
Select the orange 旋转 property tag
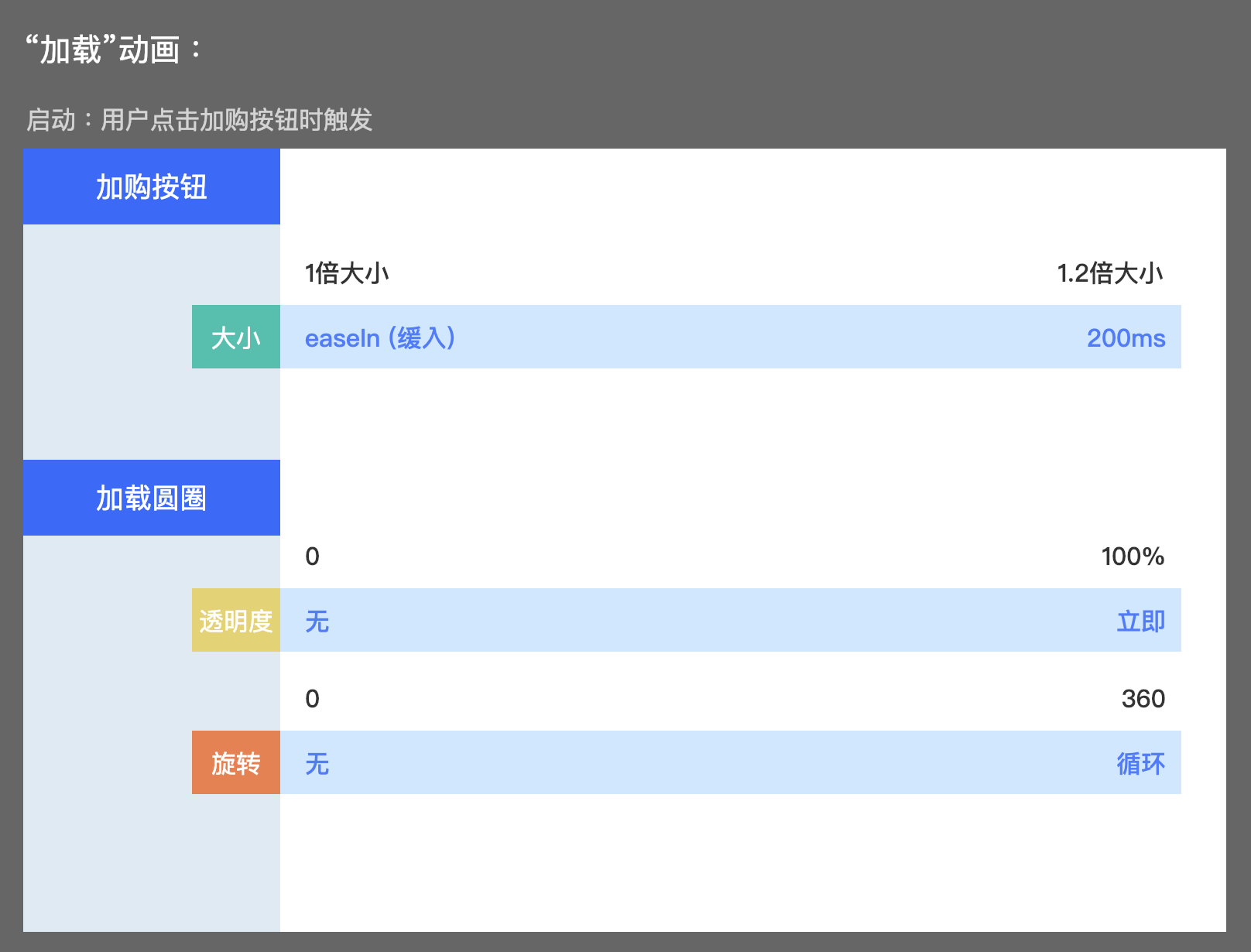[x=236, y=763]
